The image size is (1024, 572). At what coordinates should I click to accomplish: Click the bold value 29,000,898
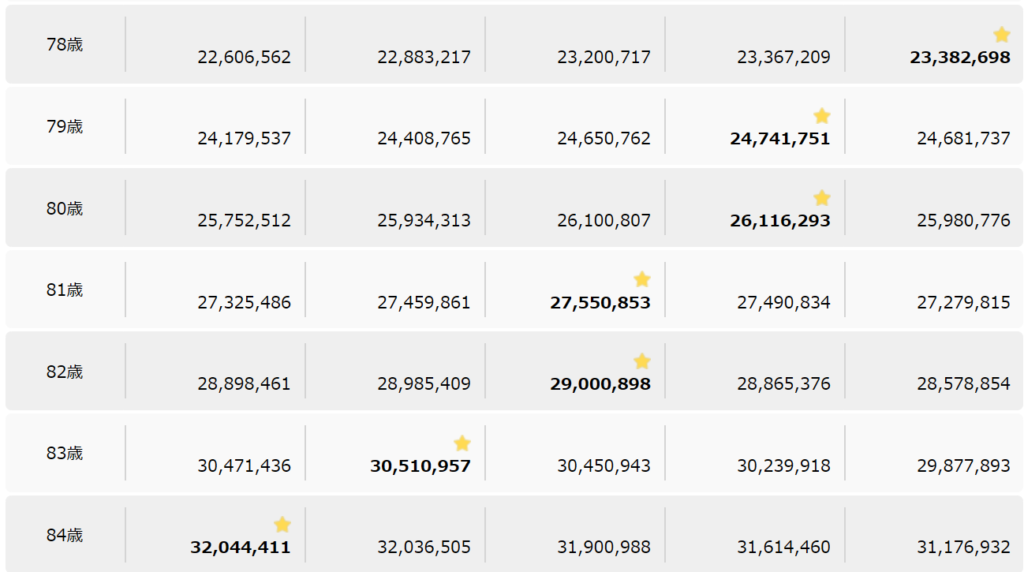point(600,384)
